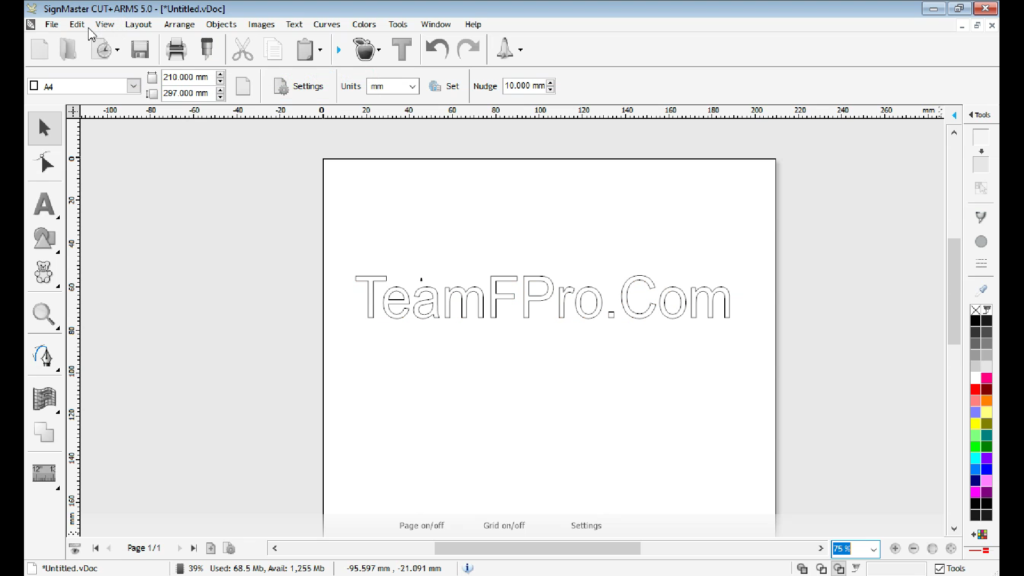This screenshot has width=1024, height=576.
Task: Click the scissors Cut icon
Action: point(242,50)
